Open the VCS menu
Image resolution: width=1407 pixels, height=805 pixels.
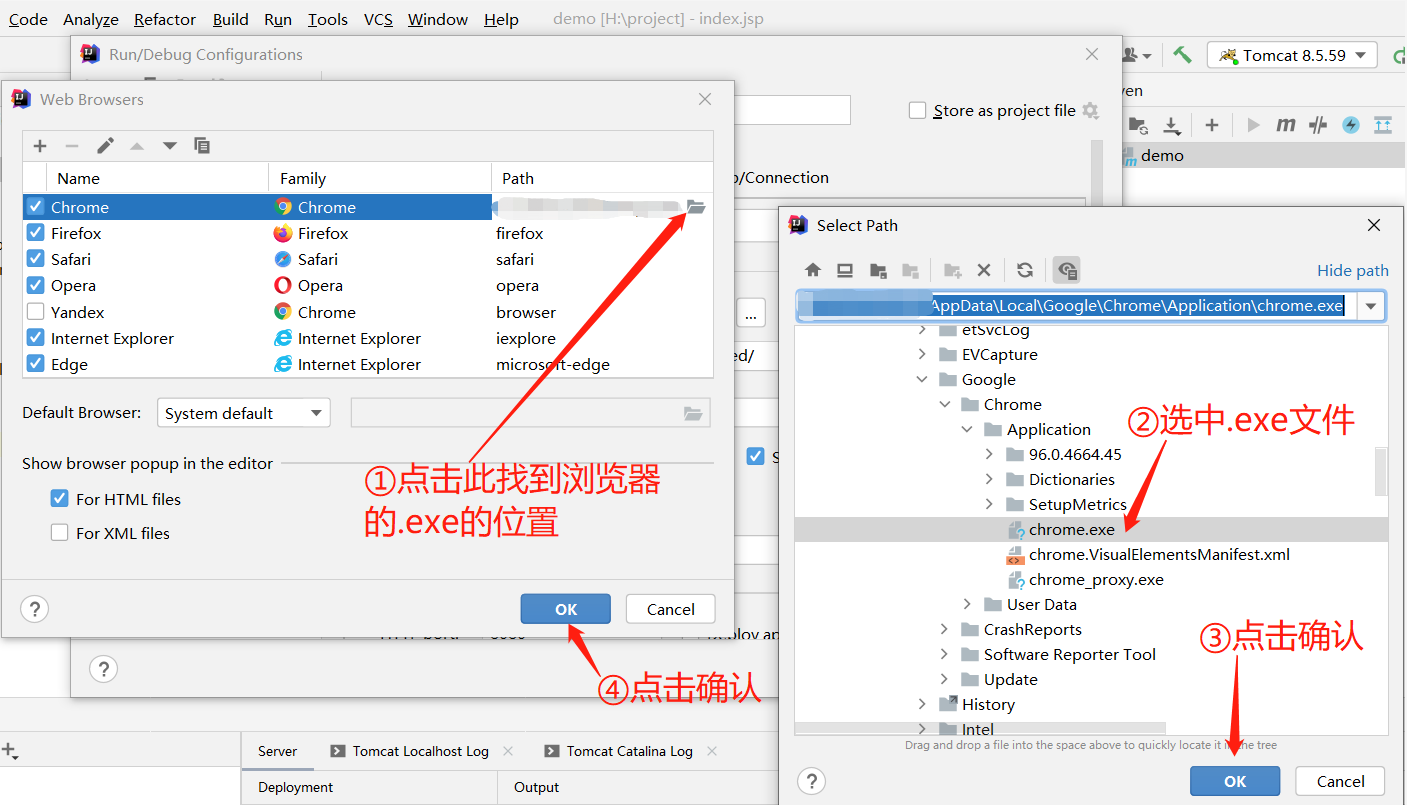[x=378, y=19]
